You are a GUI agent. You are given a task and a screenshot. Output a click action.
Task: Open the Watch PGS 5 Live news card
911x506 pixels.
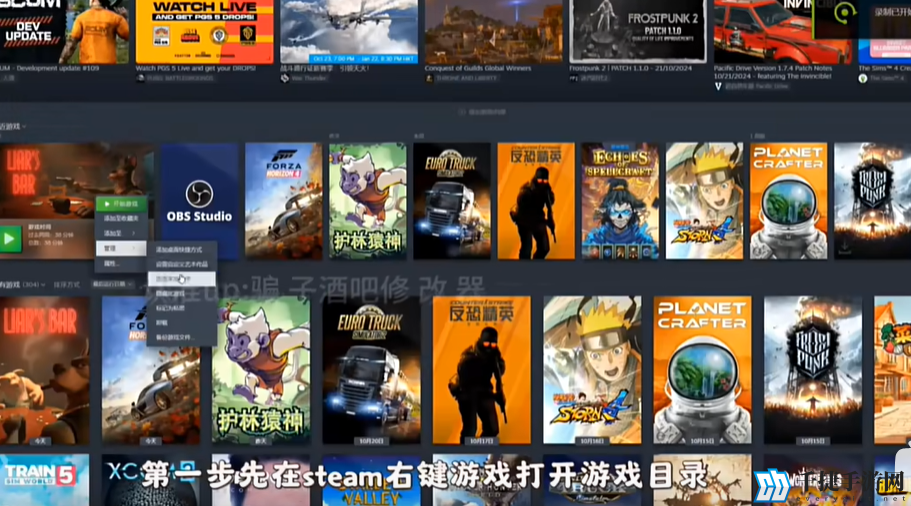205,31
